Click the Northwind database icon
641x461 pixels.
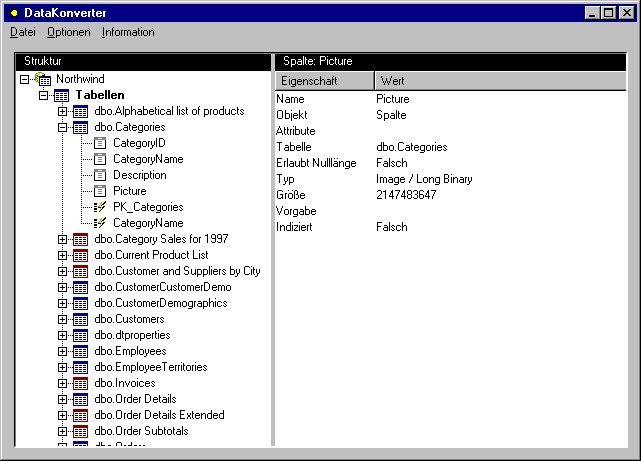point(41,79)
